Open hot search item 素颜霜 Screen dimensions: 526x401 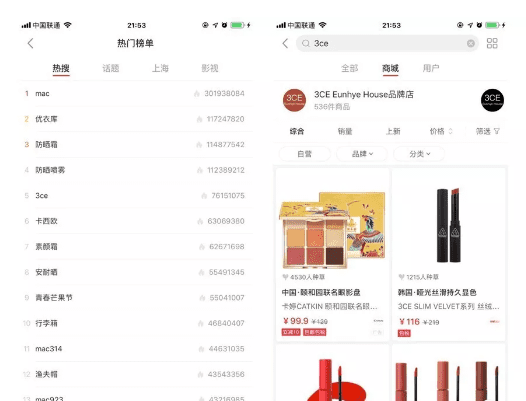(136, 247)
